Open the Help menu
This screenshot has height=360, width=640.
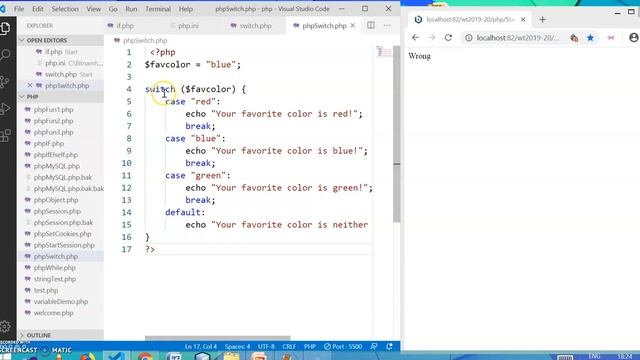pyautogui.click(x=186, y=9)
